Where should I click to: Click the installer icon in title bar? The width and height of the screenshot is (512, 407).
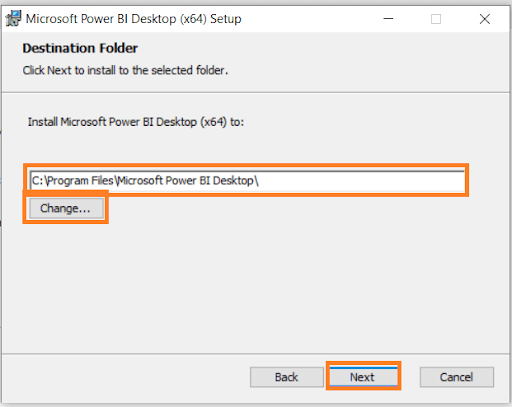pos(13,19)
